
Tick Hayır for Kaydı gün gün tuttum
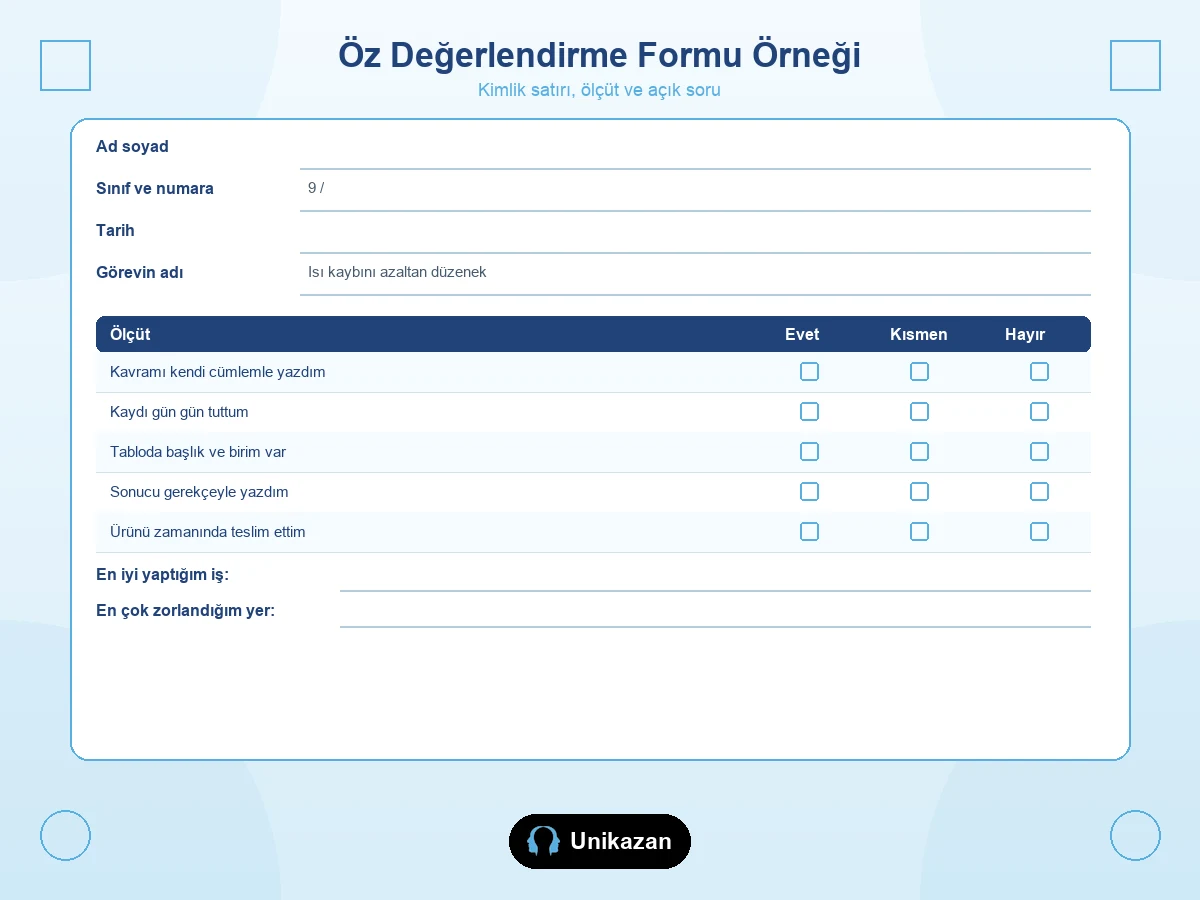coord(1039,412)
